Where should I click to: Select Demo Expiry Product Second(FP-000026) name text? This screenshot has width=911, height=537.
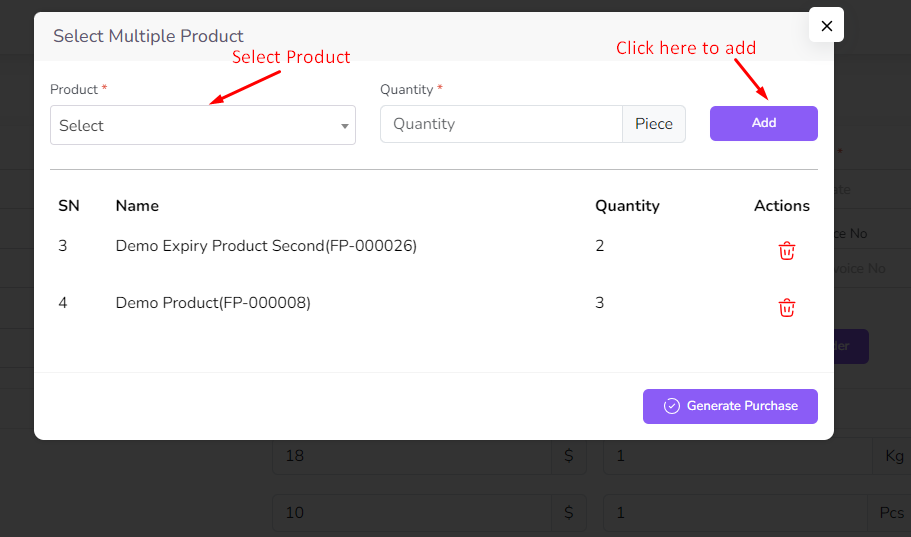(266, 246)
